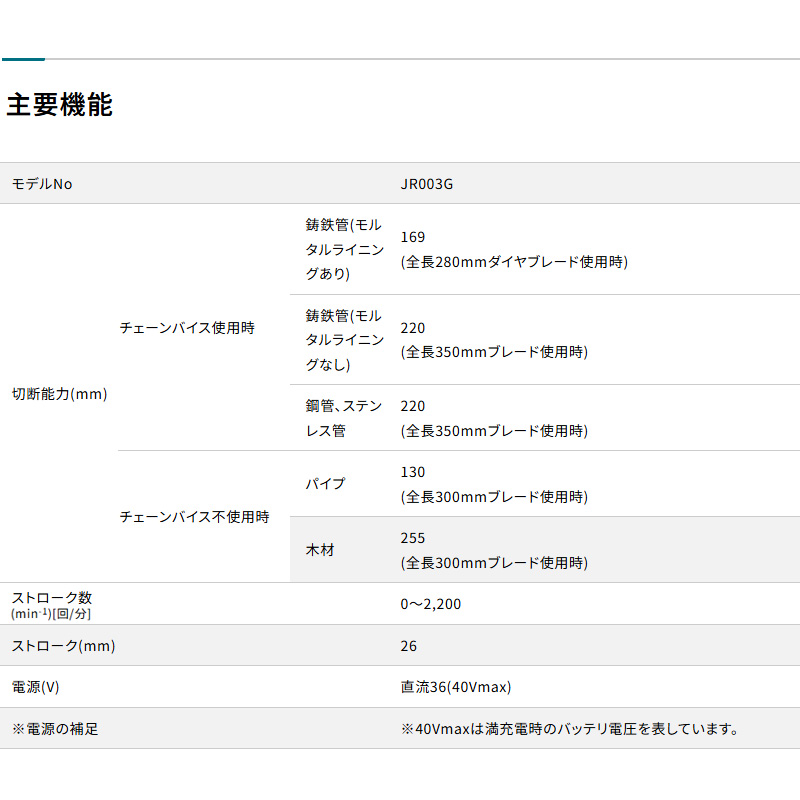Viewport: 800px width, 800px height.
Task: Click the 木材 label cell
Action: (x=320, y=550)
